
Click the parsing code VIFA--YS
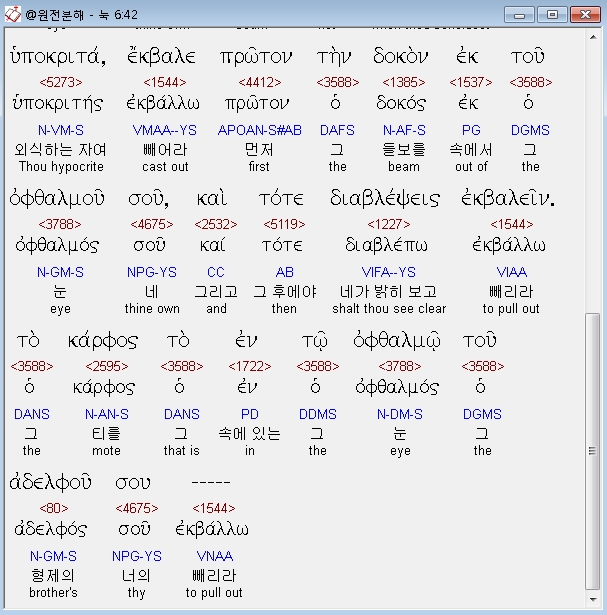click(x=389, y=272)
